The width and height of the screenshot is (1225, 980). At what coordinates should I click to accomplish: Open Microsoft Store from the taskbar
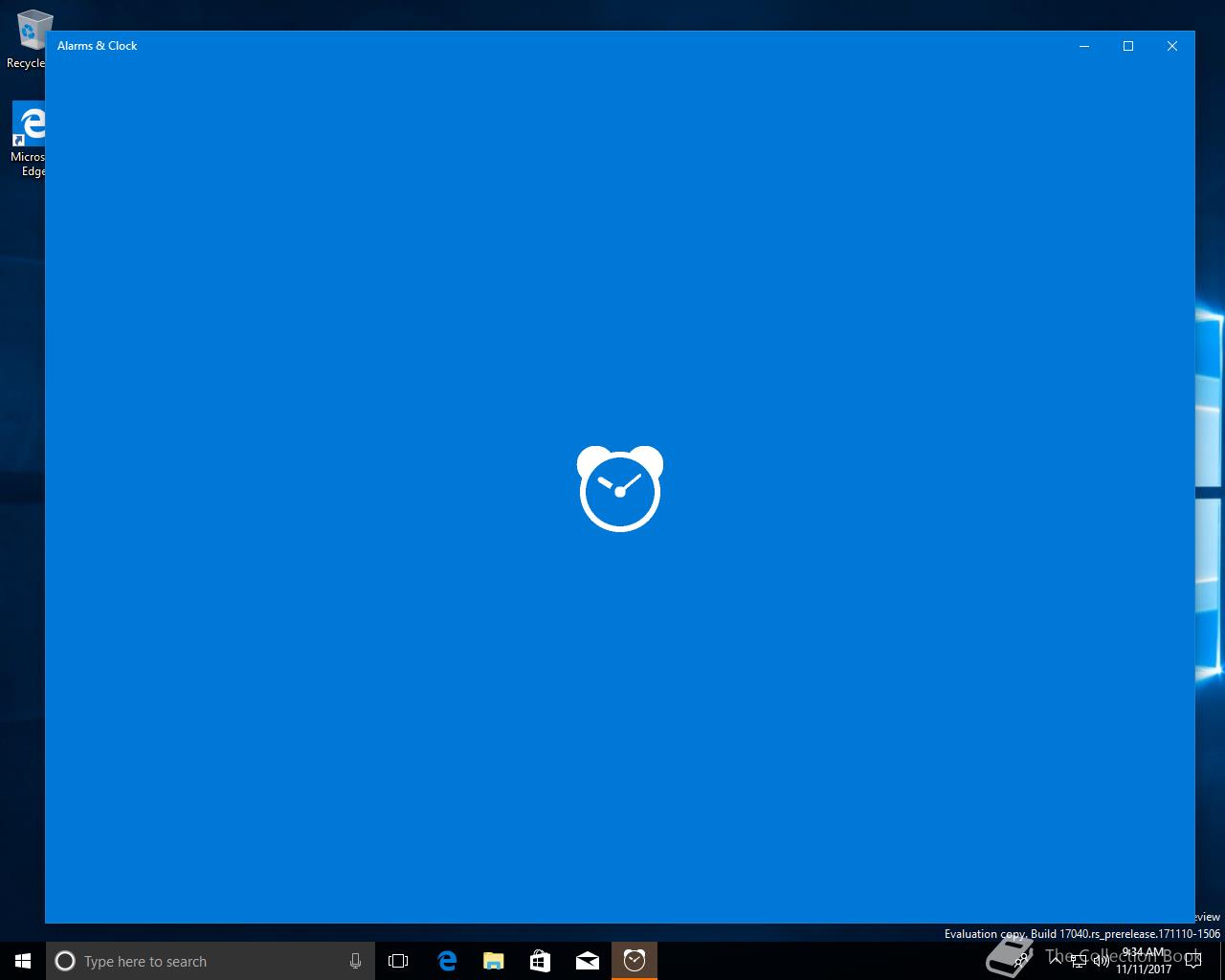[540, 961]
